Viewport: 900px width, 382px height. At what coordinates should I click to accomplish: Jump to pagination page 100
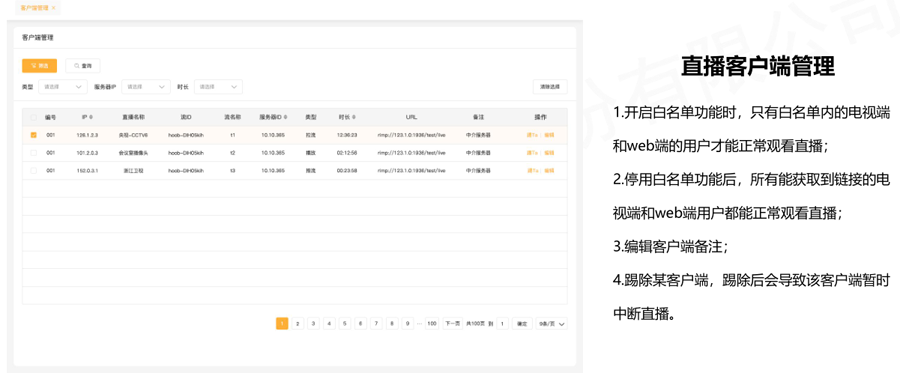(x=432, y=323)
